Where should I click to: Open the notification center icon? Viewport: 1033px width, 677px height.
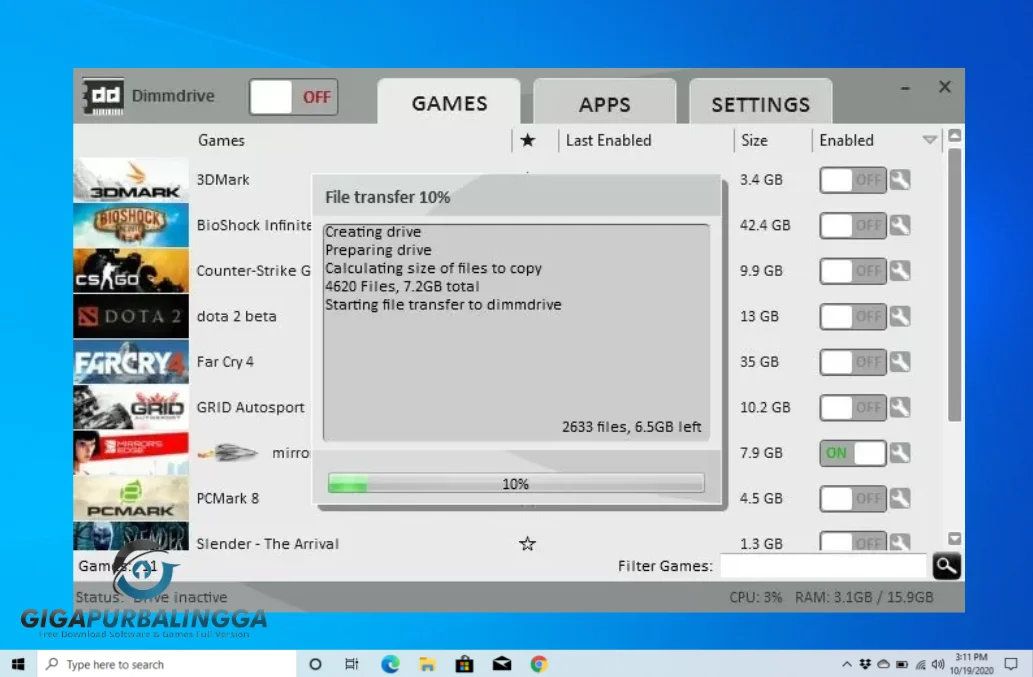pyautogui.click(x=1011, y=664)
